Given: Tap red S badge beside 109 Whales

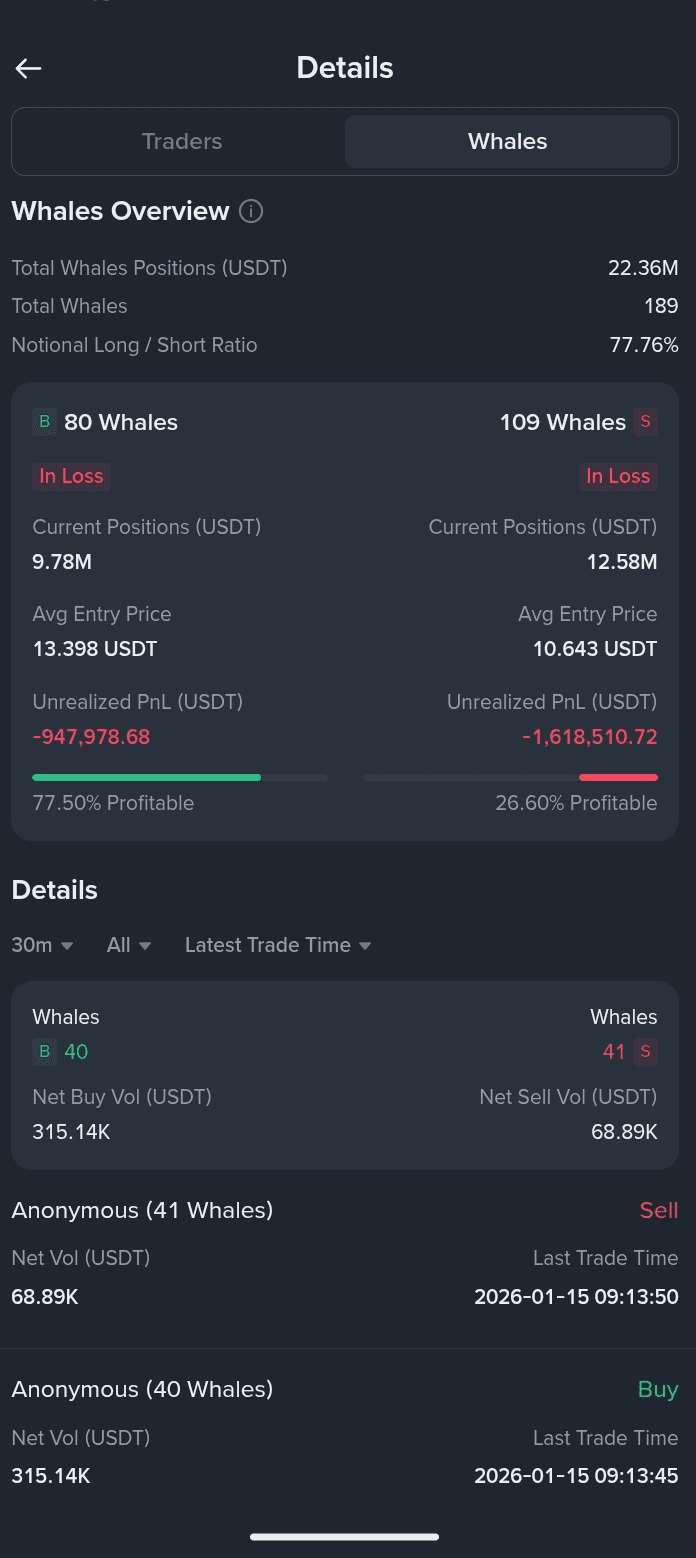Looking at the screenshot, I should [x=645, y=422].
